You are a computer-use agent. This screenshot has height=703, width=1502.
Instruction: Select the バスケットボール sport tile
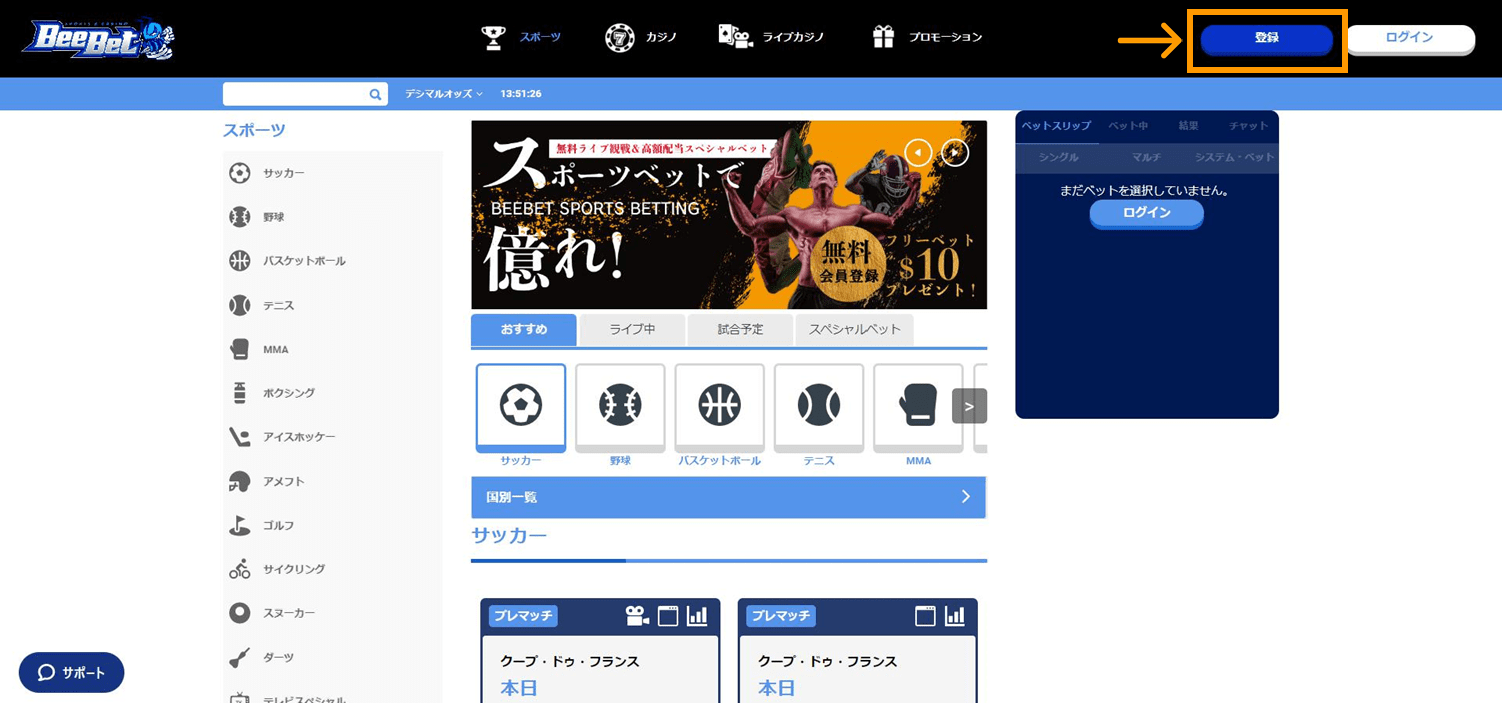[x=720, y=407]
